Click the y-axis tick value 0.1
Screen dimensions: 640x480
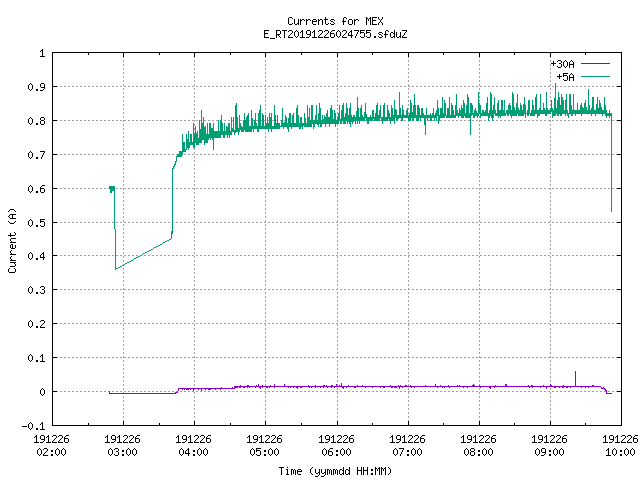[36, 358]
